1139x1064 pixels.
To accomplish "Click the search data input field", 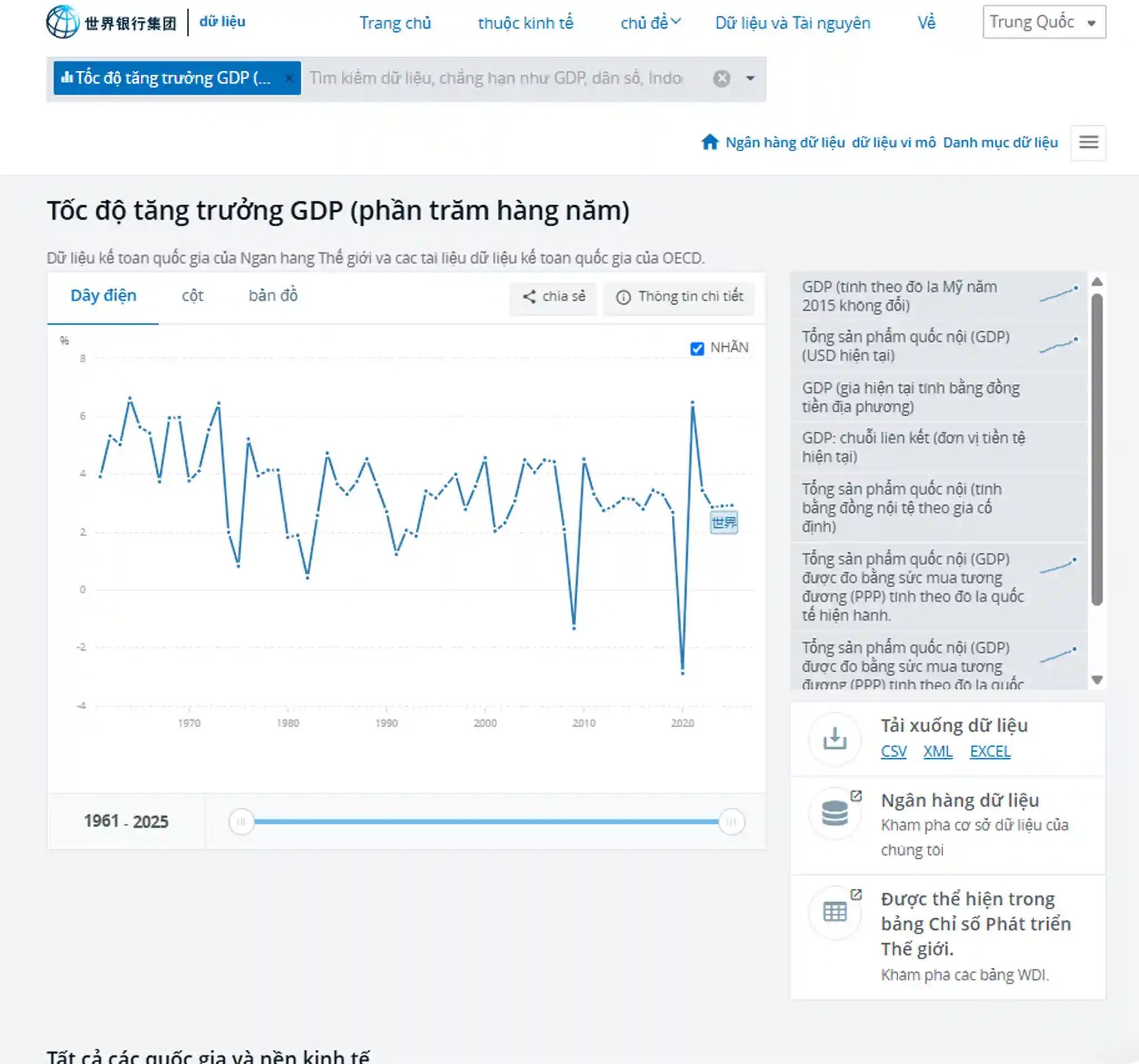I will pyautogui.click(x=496, y=78).
